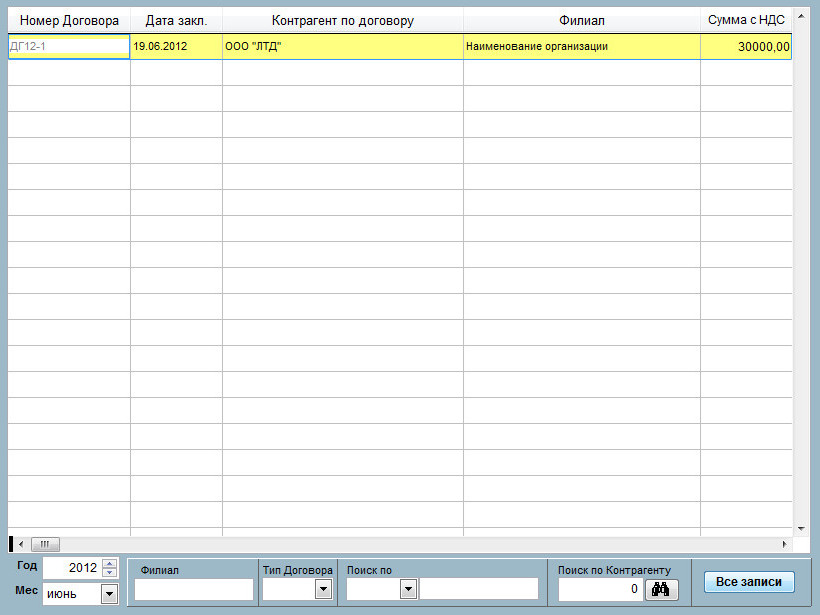820x615 pixels.
Task: Click the 'Филиал' filter input field
Action: point(193,589)
